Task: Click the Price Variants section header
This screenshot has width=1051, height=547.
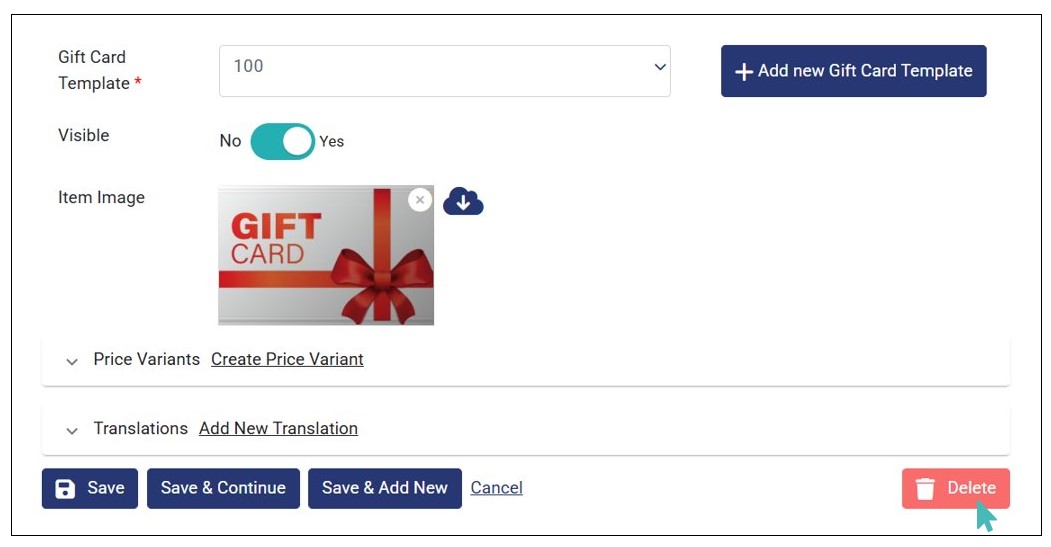Action: click(x=146, y=359)
